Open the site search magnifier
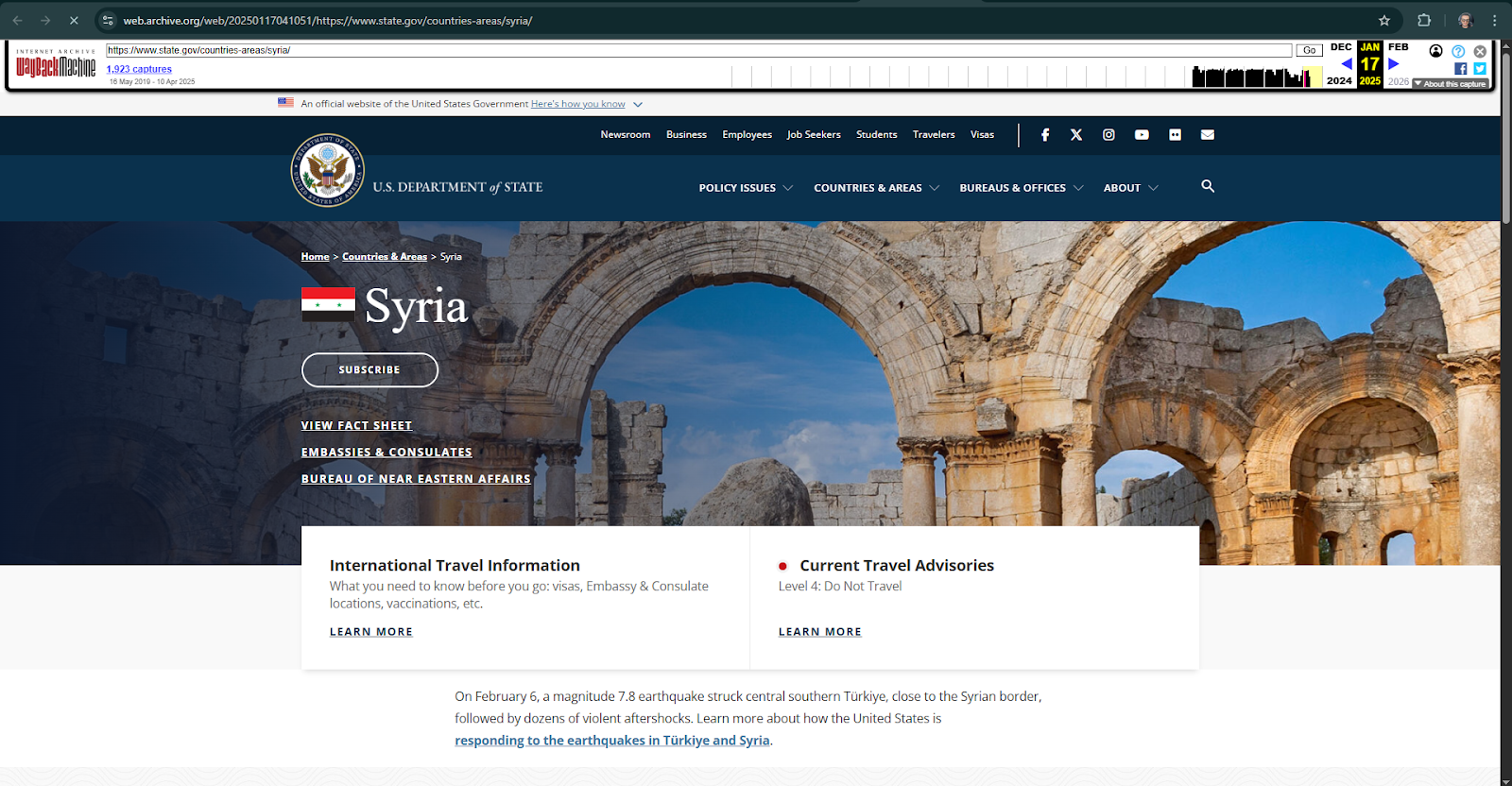The height and width of the screenshot is (786, 1512). coord(1208,186)
